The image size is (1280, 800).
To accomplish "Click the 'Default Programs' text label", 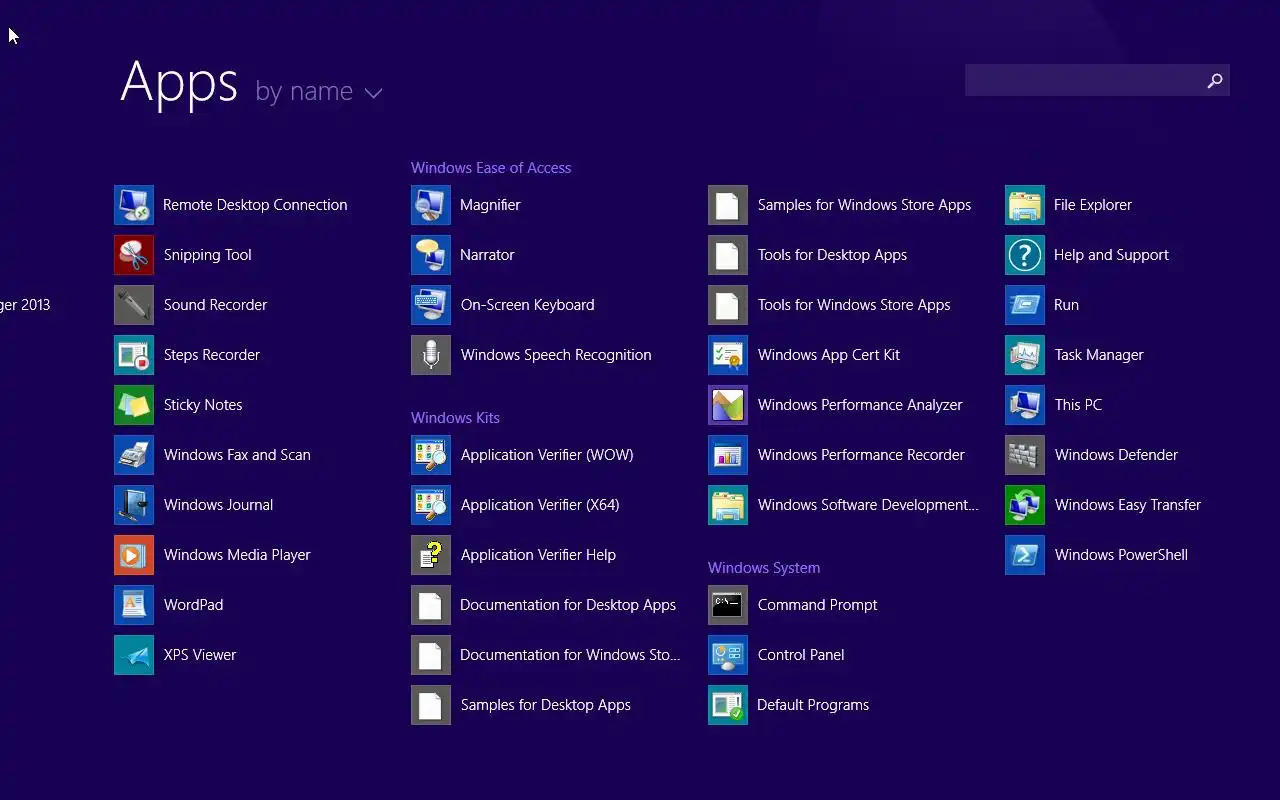I will click(x=813, y=705).
